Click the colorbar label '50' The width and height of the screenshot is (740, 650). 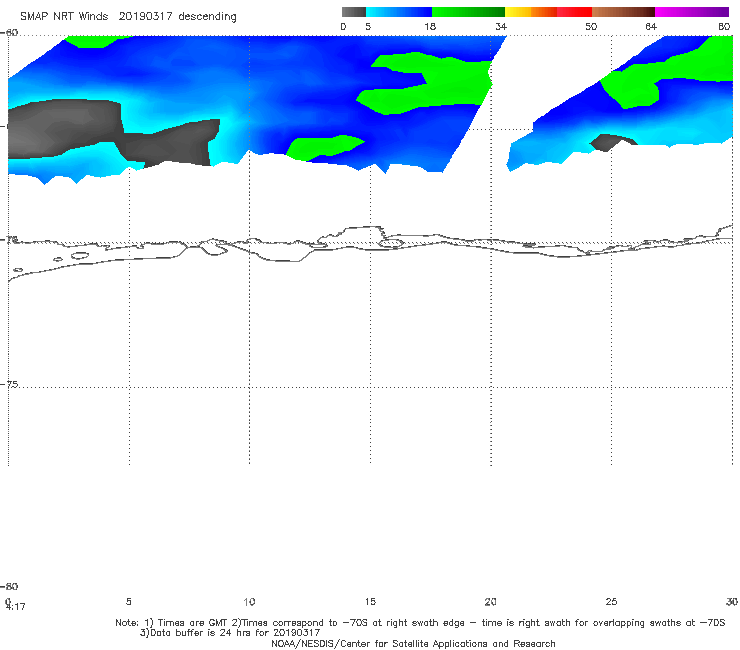591,26
